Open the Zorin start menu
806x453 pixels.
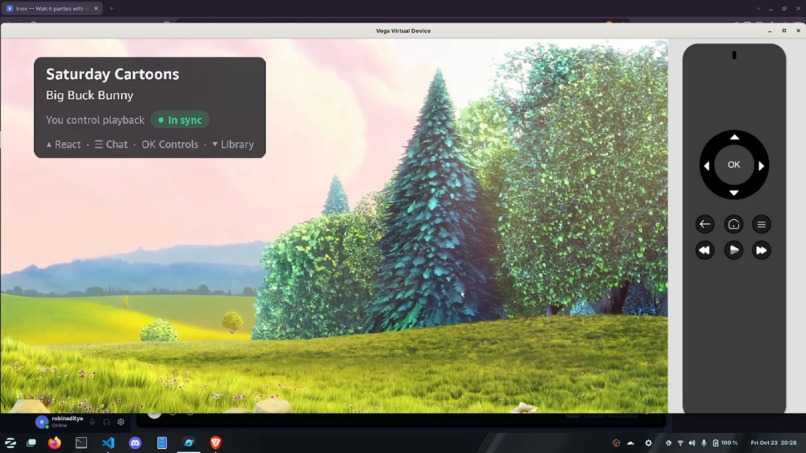10,443
